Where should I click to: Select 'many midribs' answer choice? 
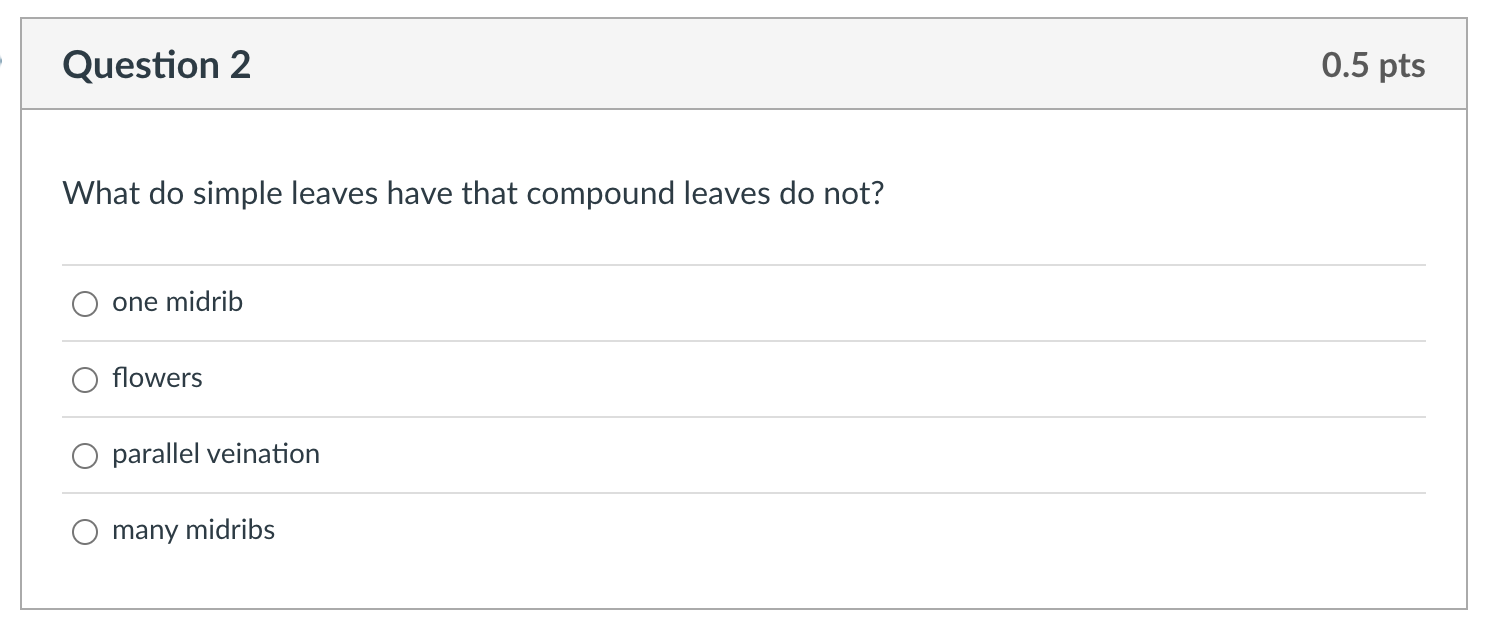[85, 531]
